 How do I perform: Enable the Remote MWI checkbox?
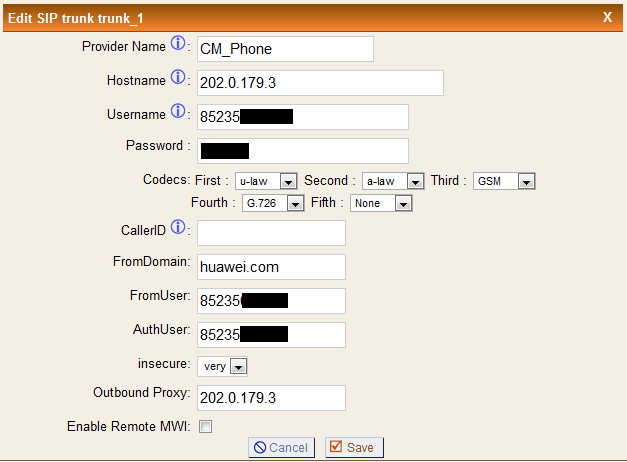tap(206, 426)
